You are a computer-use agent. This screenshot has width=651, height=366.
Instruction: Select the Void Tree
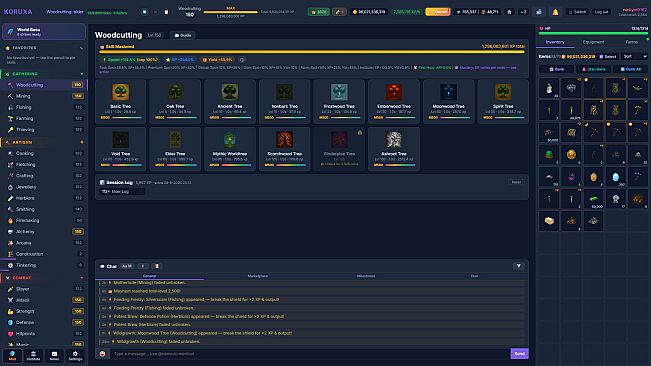coord(120,149)
